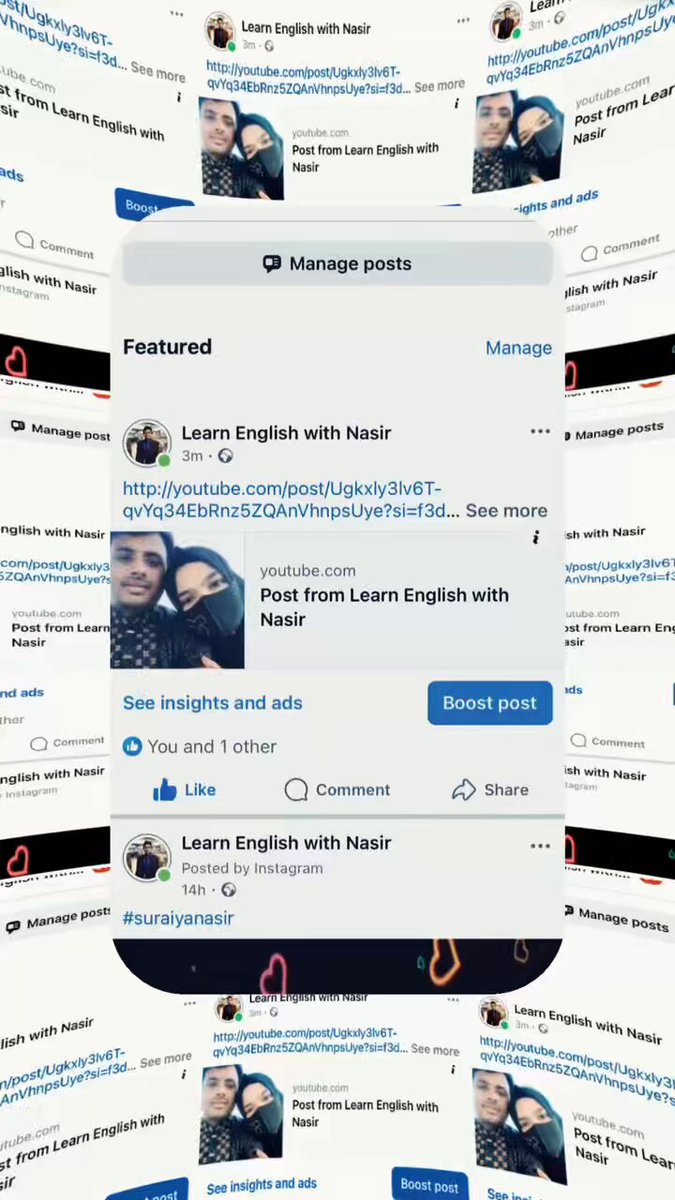
Task: Click globe privacy icon next to 3m
Action: (225, 456)
